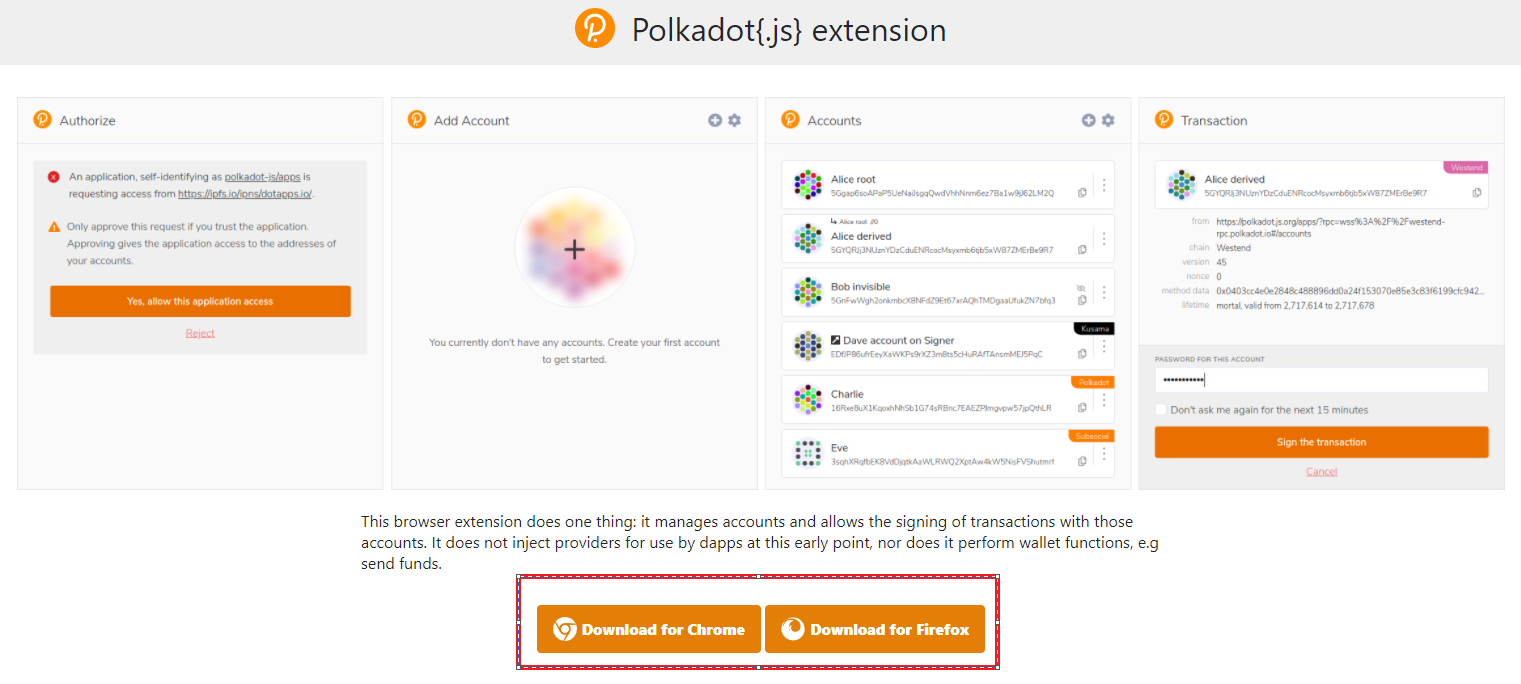Click Cancel link under Sign the transaction

tap(1321, 471)
